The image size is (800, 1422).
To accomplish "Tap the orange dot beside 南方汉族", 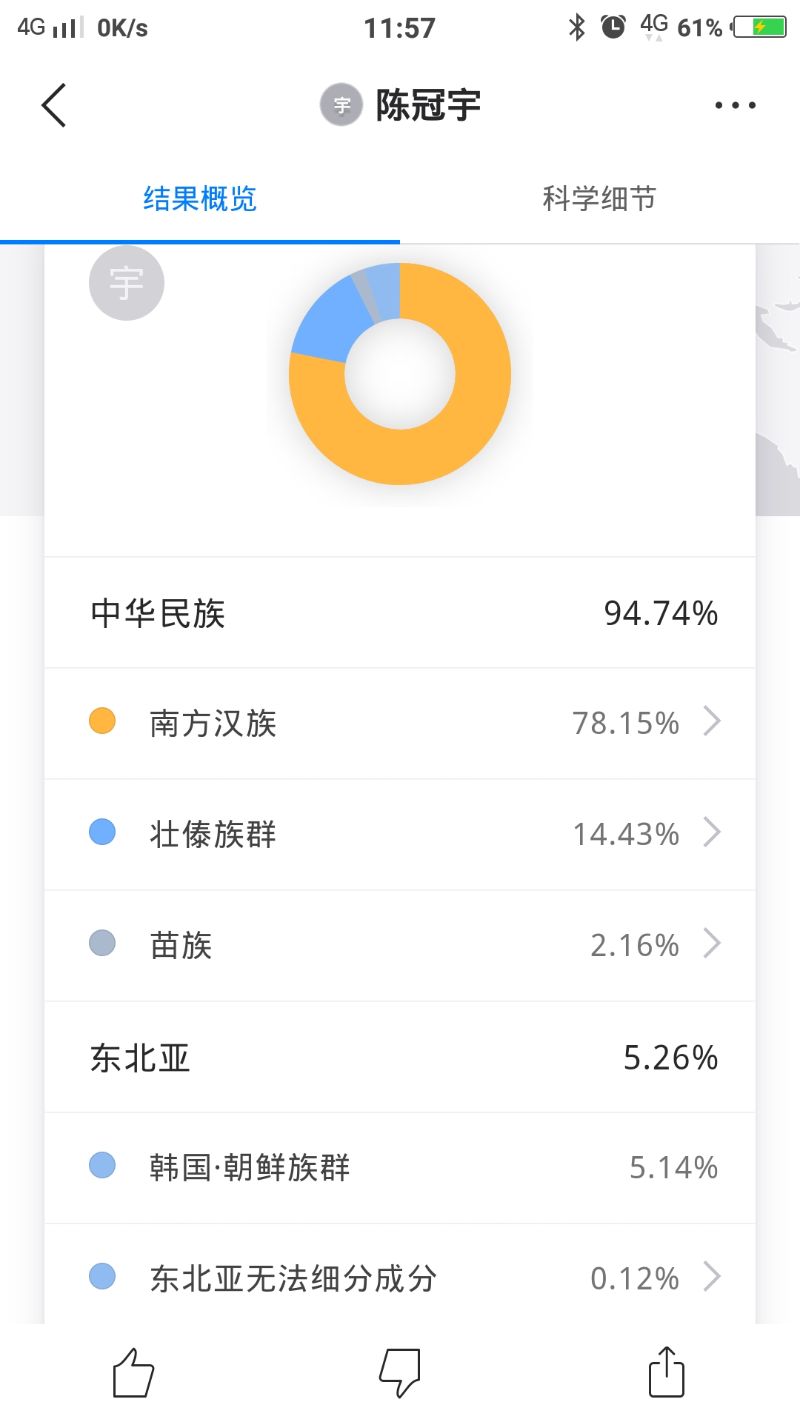I will point(103,722).
